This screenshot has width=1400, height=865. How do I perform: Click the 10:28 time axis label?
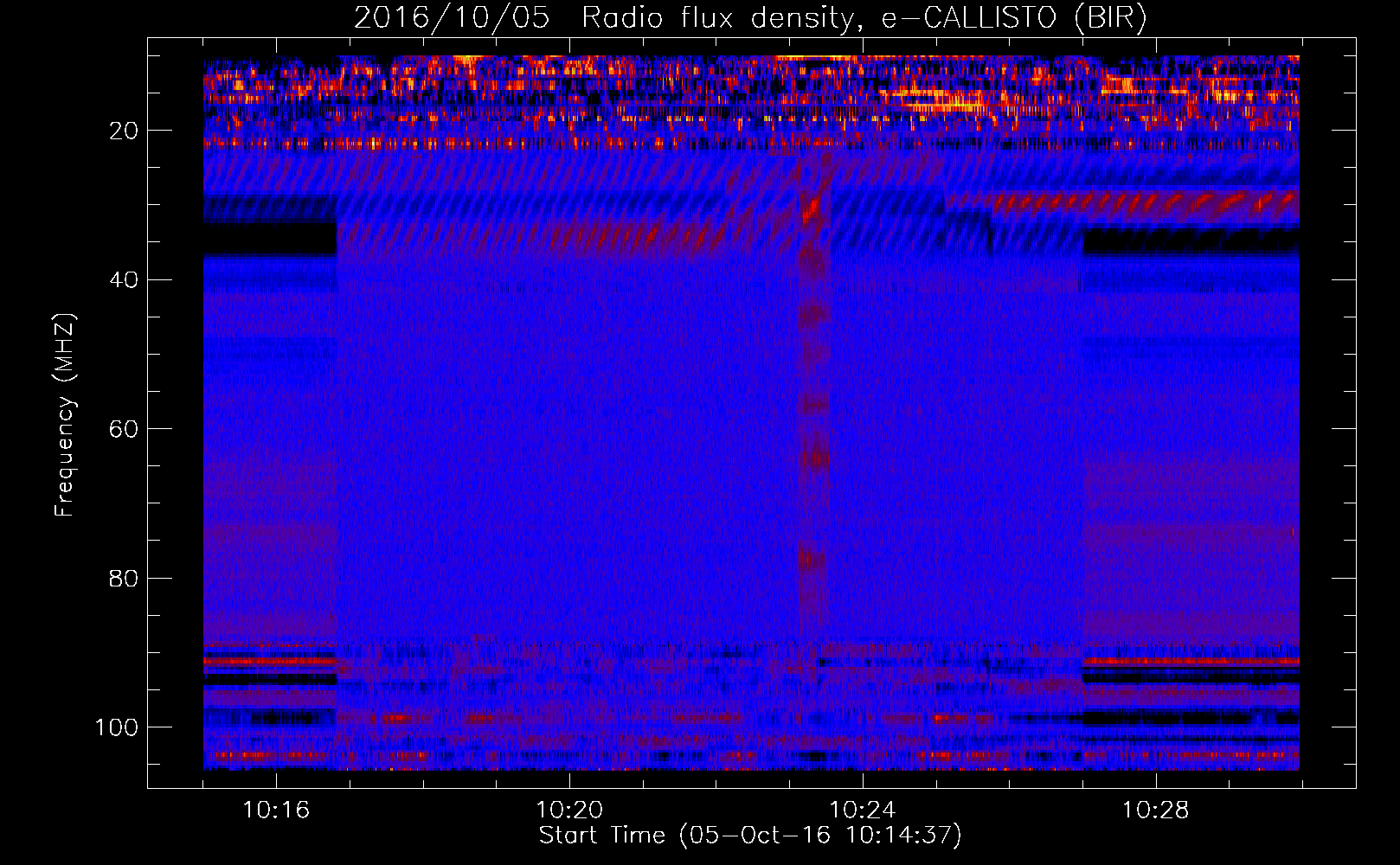click(x=1156, y=811)
